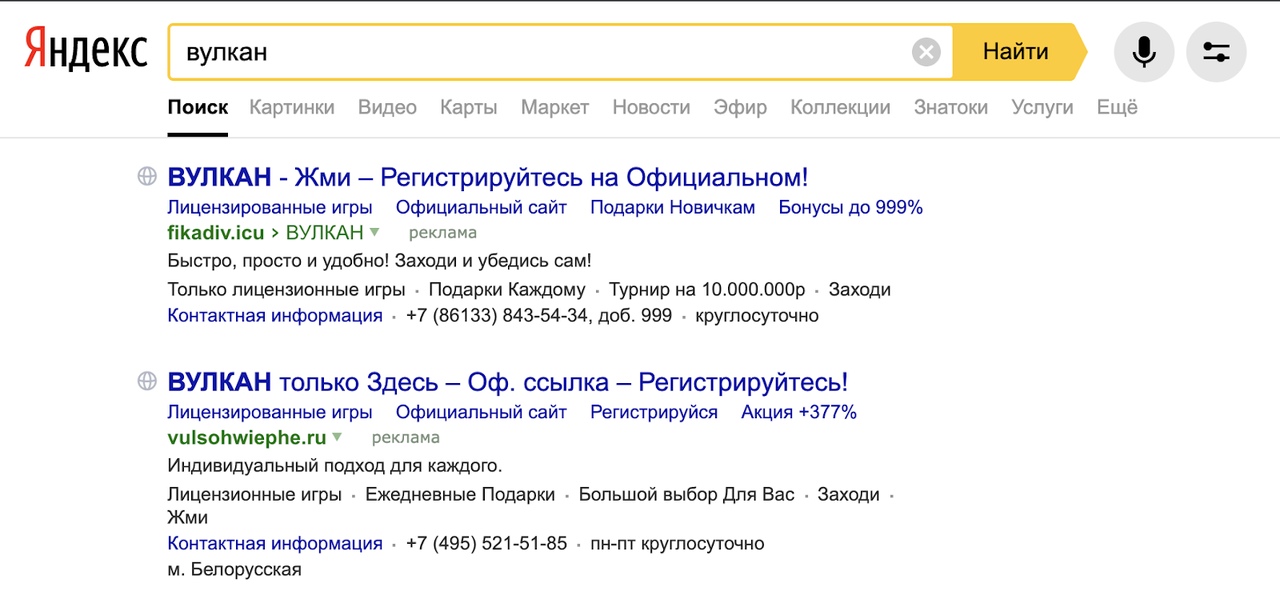Screen dimensions: 1280x603
Task: Click phone number +7 (495) 521-51-85
Action: [x=486, y=544]
